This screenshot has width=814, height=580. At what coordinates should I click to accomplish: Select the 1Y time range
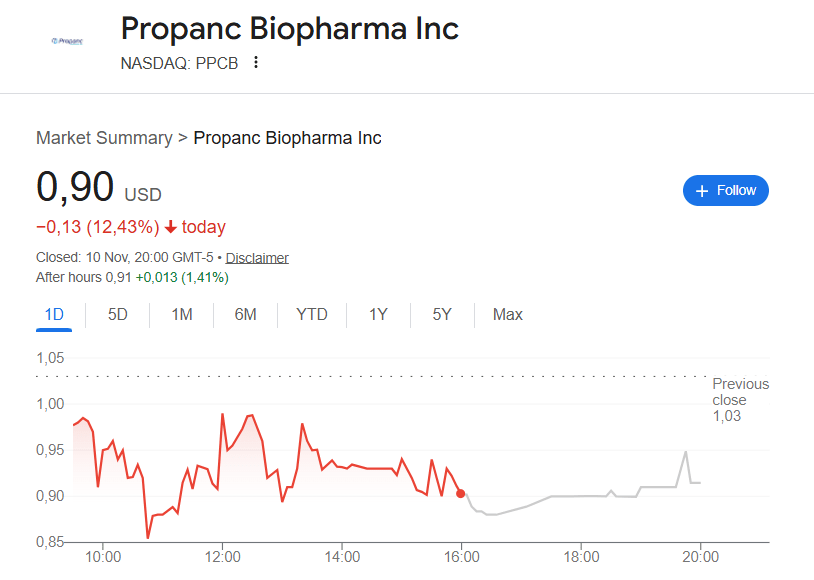click(378, 314)
